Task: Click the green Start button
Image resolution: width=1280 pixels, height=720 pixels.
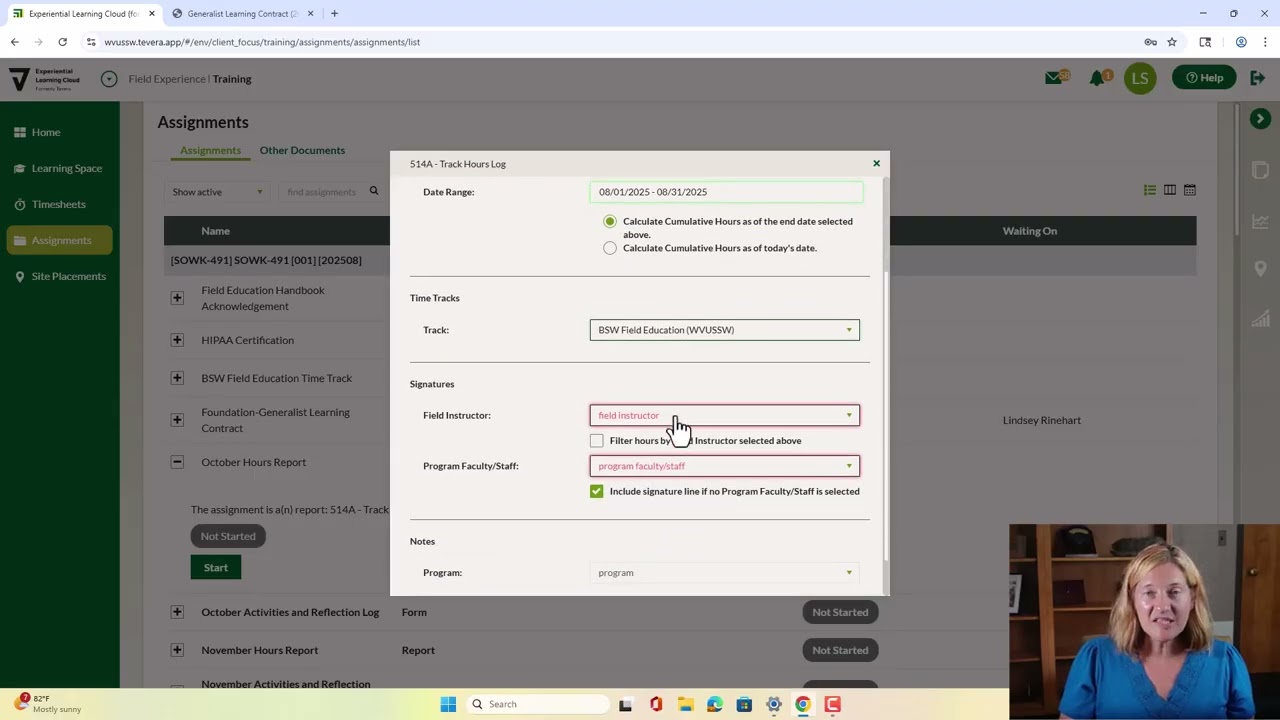Action: [216, 567]
